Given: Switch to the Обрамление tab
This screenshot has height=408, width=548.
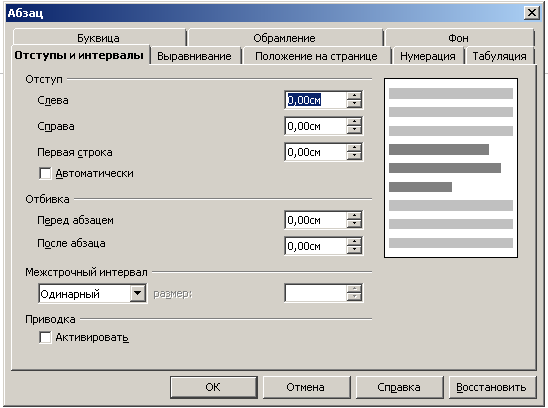Looking at the screenshot, I should click(284, 38).
